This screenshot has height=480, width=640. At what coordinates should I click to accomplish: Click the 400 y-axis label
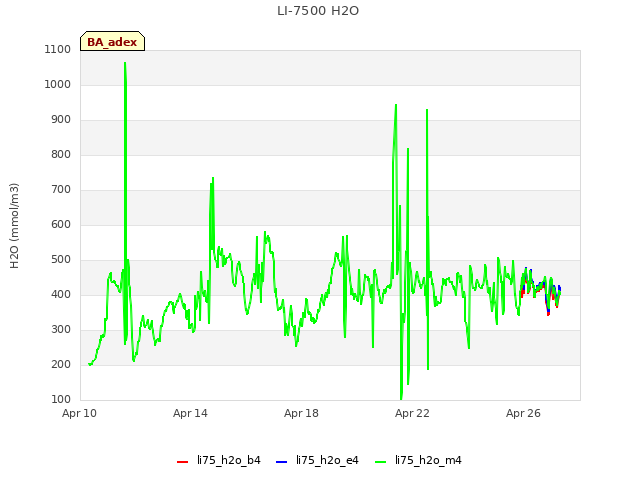coord(61,295)
